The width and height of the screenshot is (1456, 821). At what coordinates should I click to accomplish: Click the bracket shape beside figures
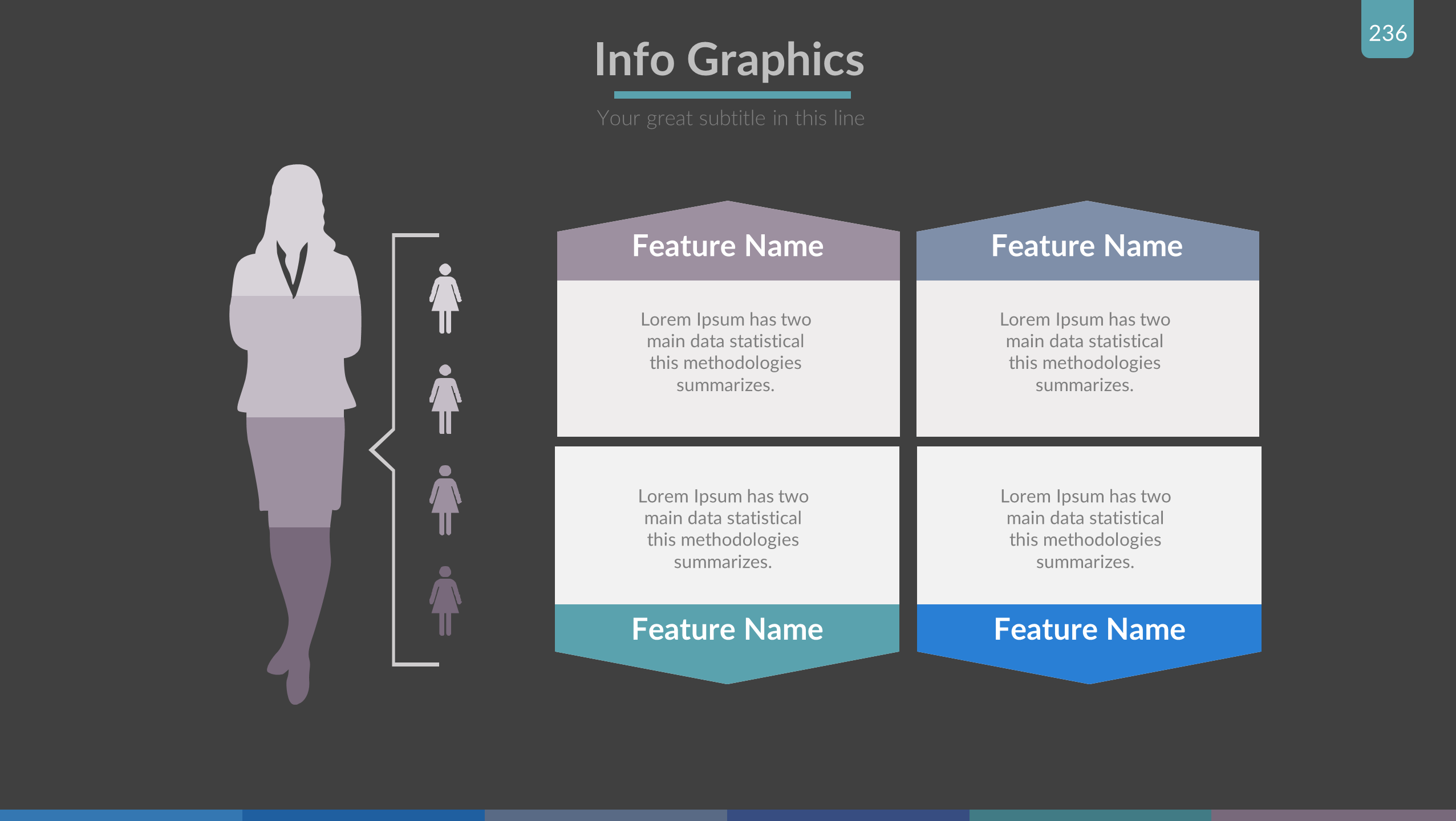[394, 342]
